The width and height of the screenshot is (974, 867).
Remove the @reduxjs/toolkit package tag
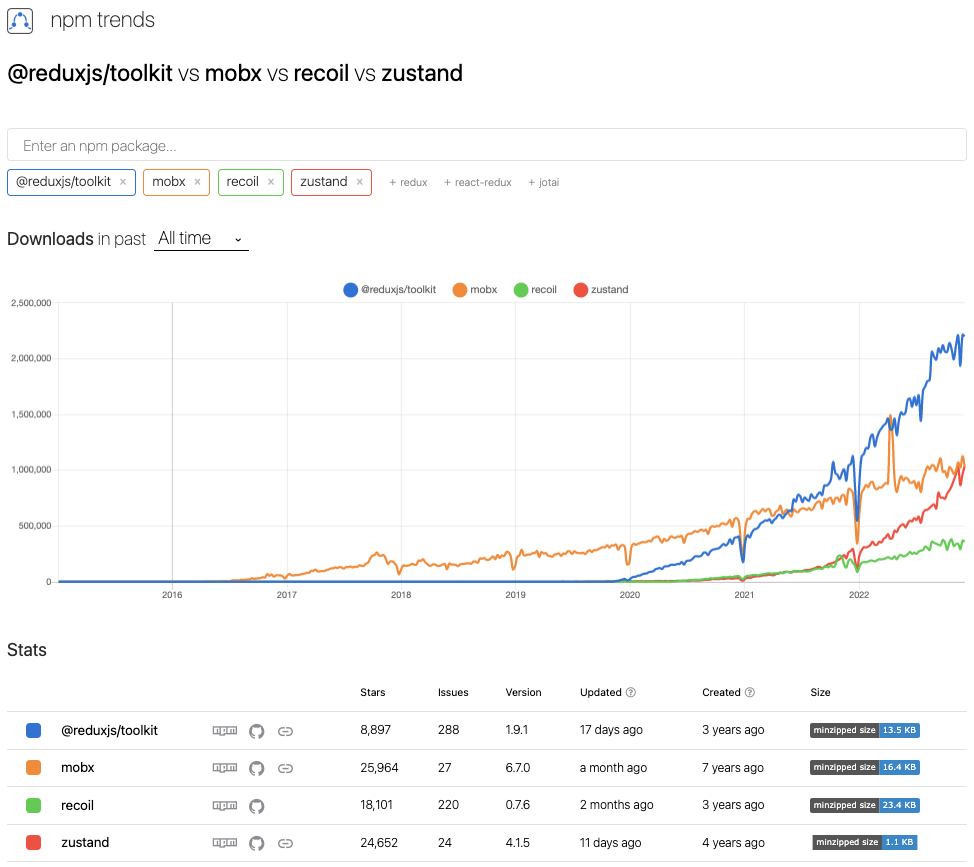123,182
